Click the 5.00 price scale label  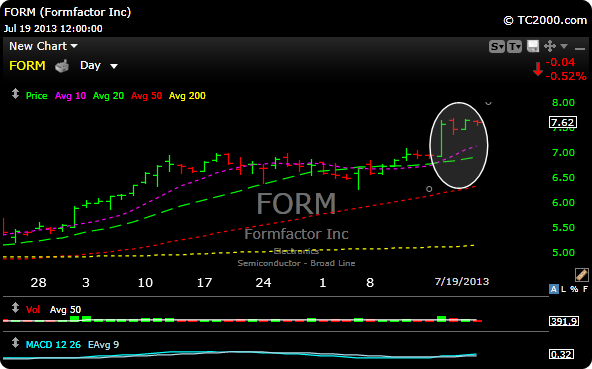pyautogui.click(x=563, y=252)
